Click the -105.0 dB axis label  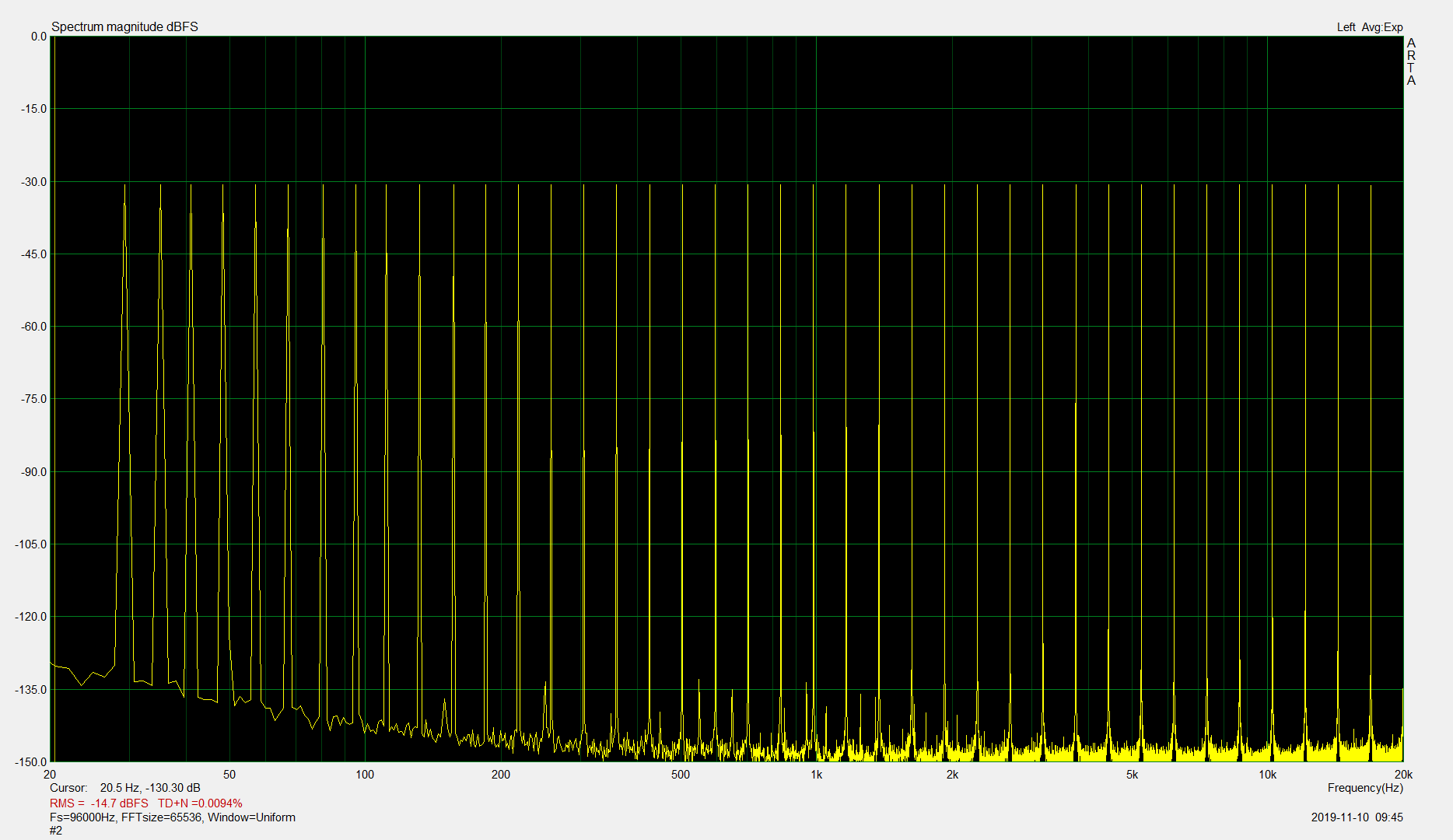[30, 544]
